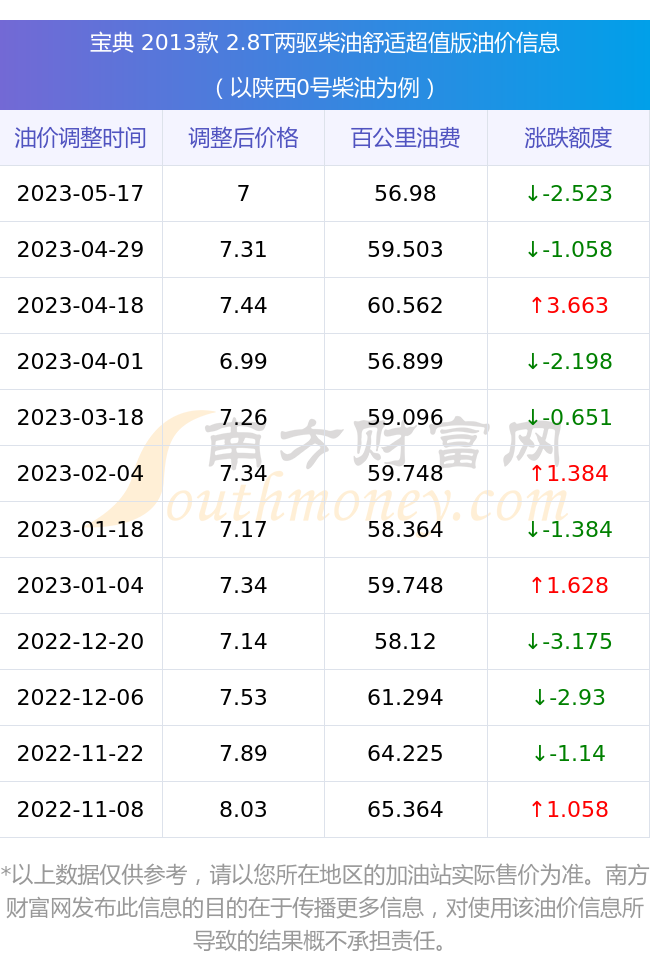
Task: Click the red up arrow 1.628 value
Action: click(x=569, y=585)
